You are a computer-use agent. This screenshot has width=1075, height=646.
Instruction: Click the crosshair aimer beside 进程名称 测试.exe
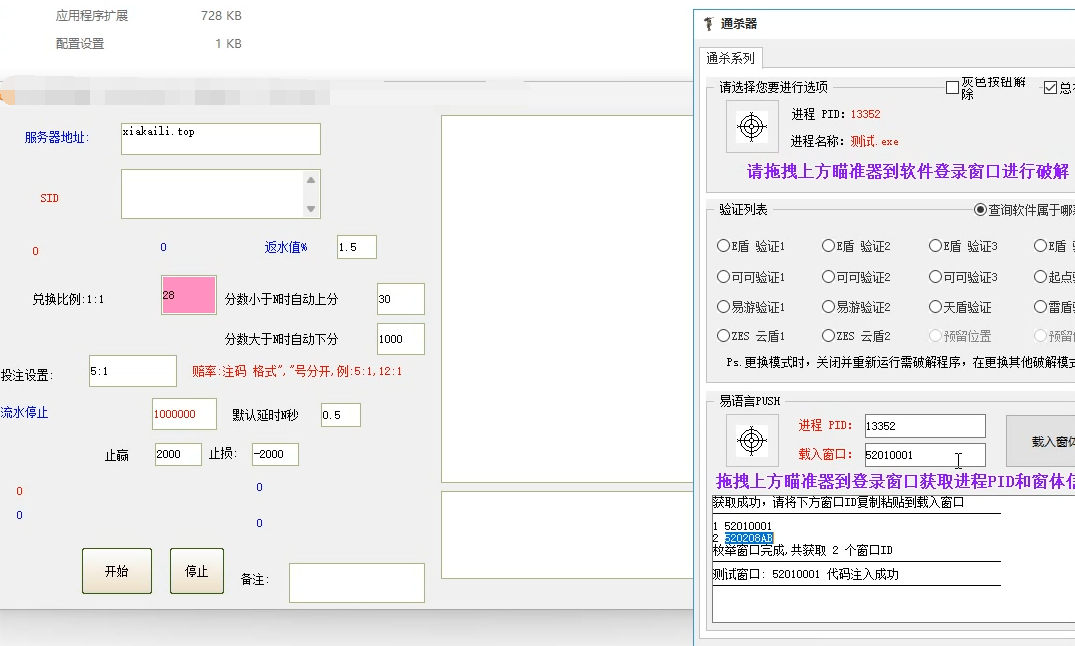pos(752,127)
